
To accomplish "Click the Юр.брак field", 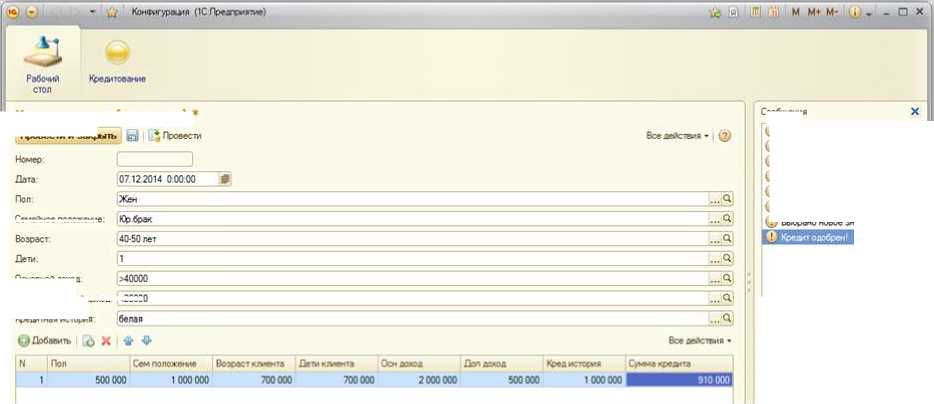I will [x=413, y=219].
